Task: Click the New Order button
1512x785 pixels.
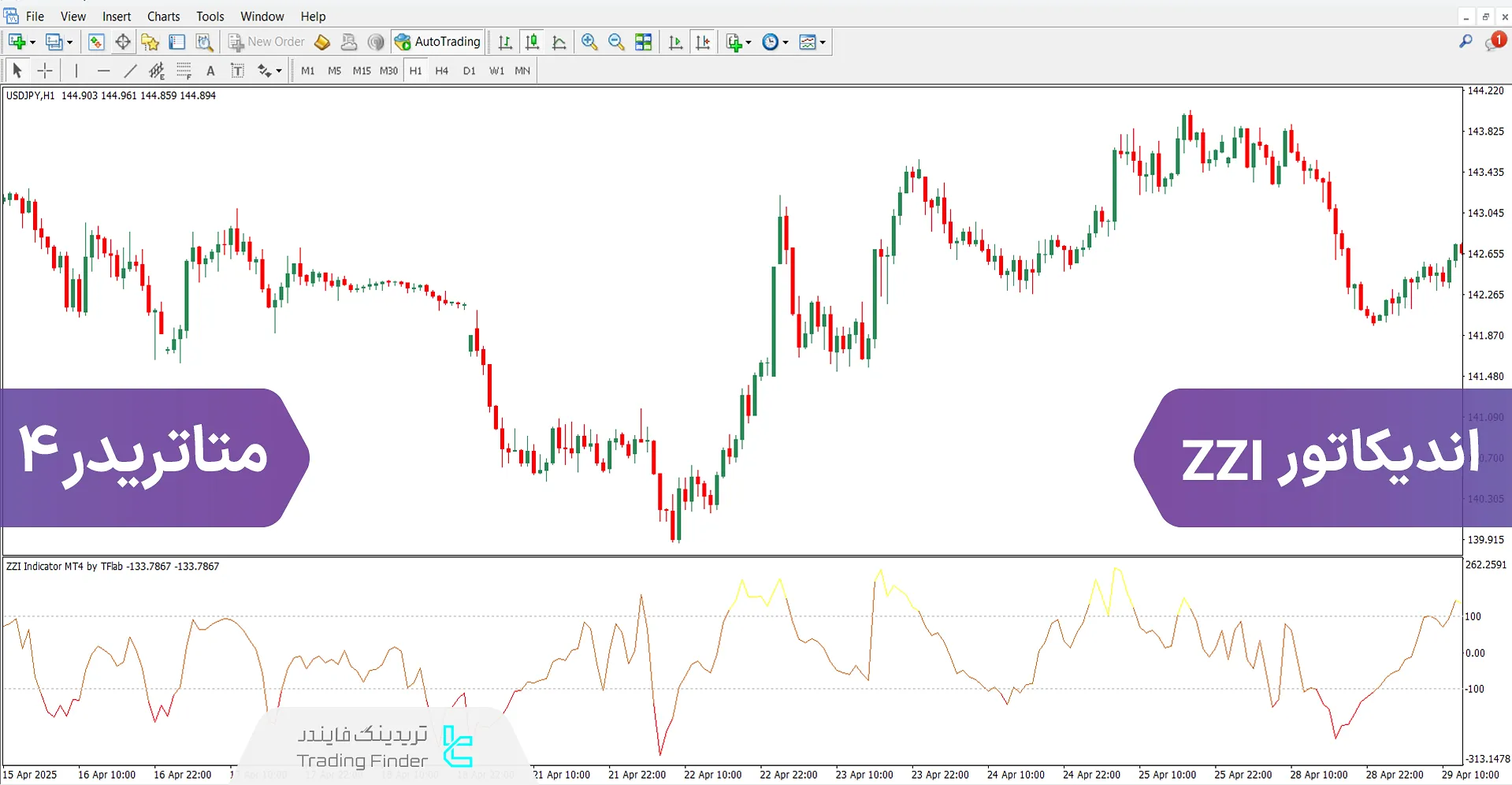Action: 266,43
